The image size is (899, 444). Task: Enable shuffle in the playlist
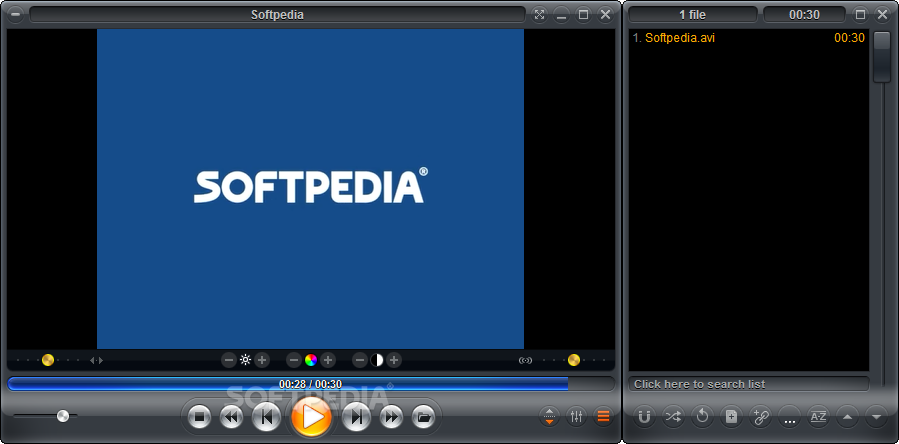[673, 417]
